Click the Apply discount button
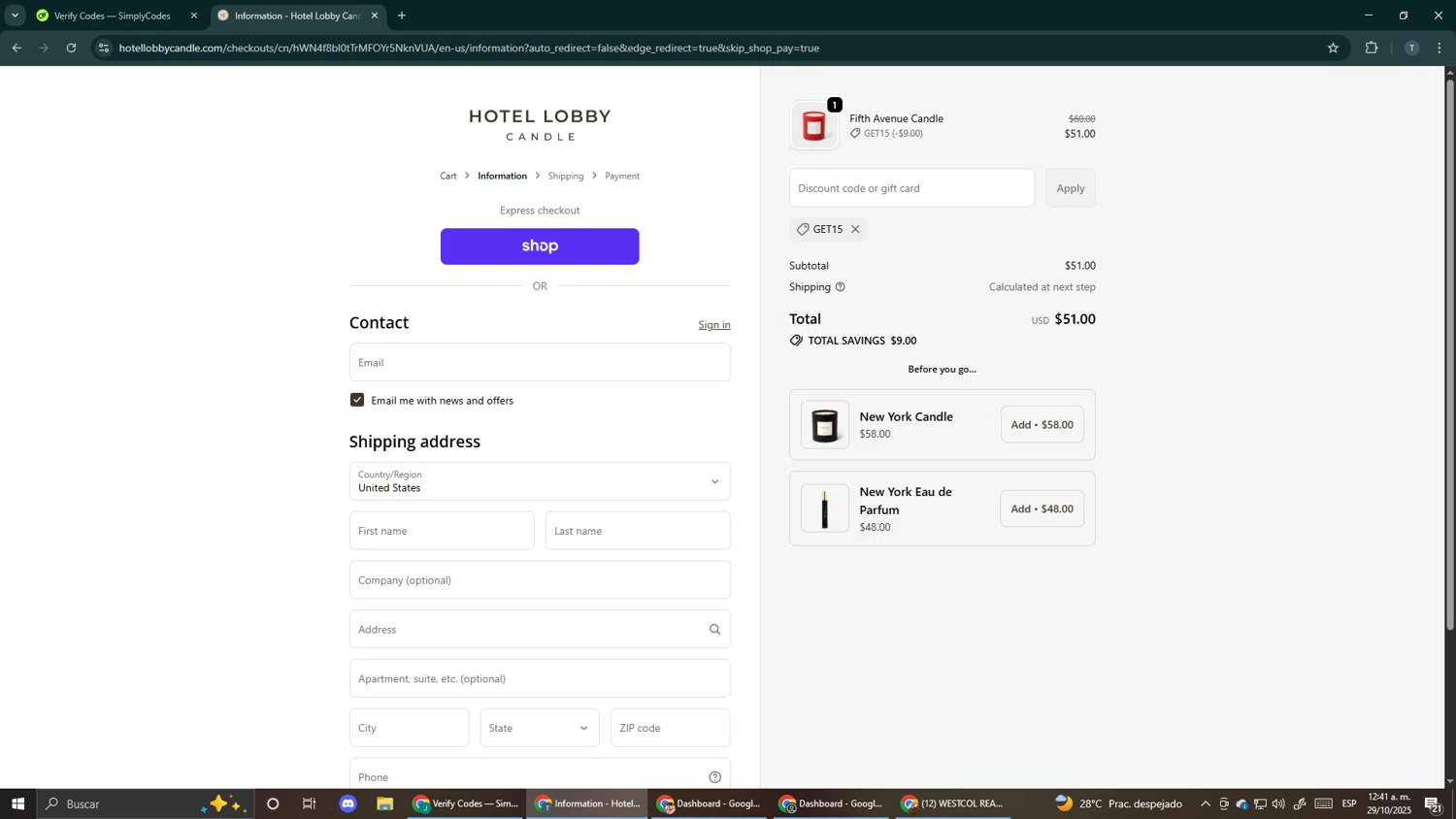The image size is (1456, 819). (x=1071, y=188)
